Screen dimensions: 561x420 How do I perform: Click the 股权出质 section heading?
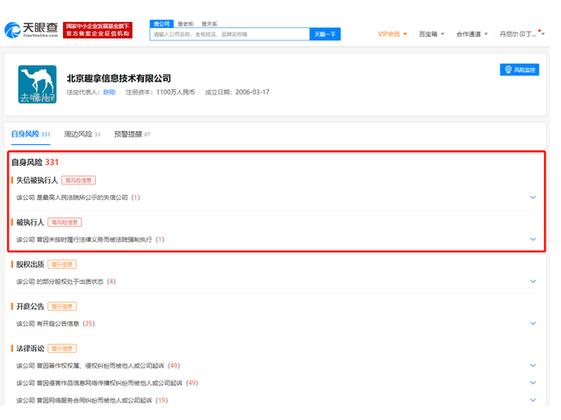pyautogui.click(x=30, y=264)
